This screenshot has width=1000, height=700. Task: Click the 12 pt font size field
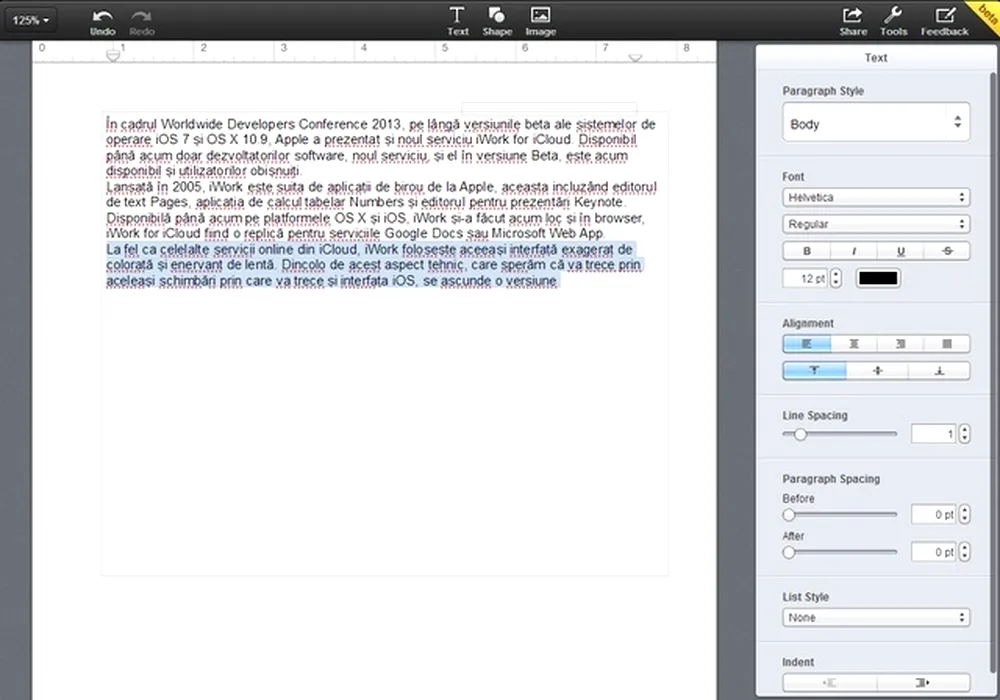805,279
